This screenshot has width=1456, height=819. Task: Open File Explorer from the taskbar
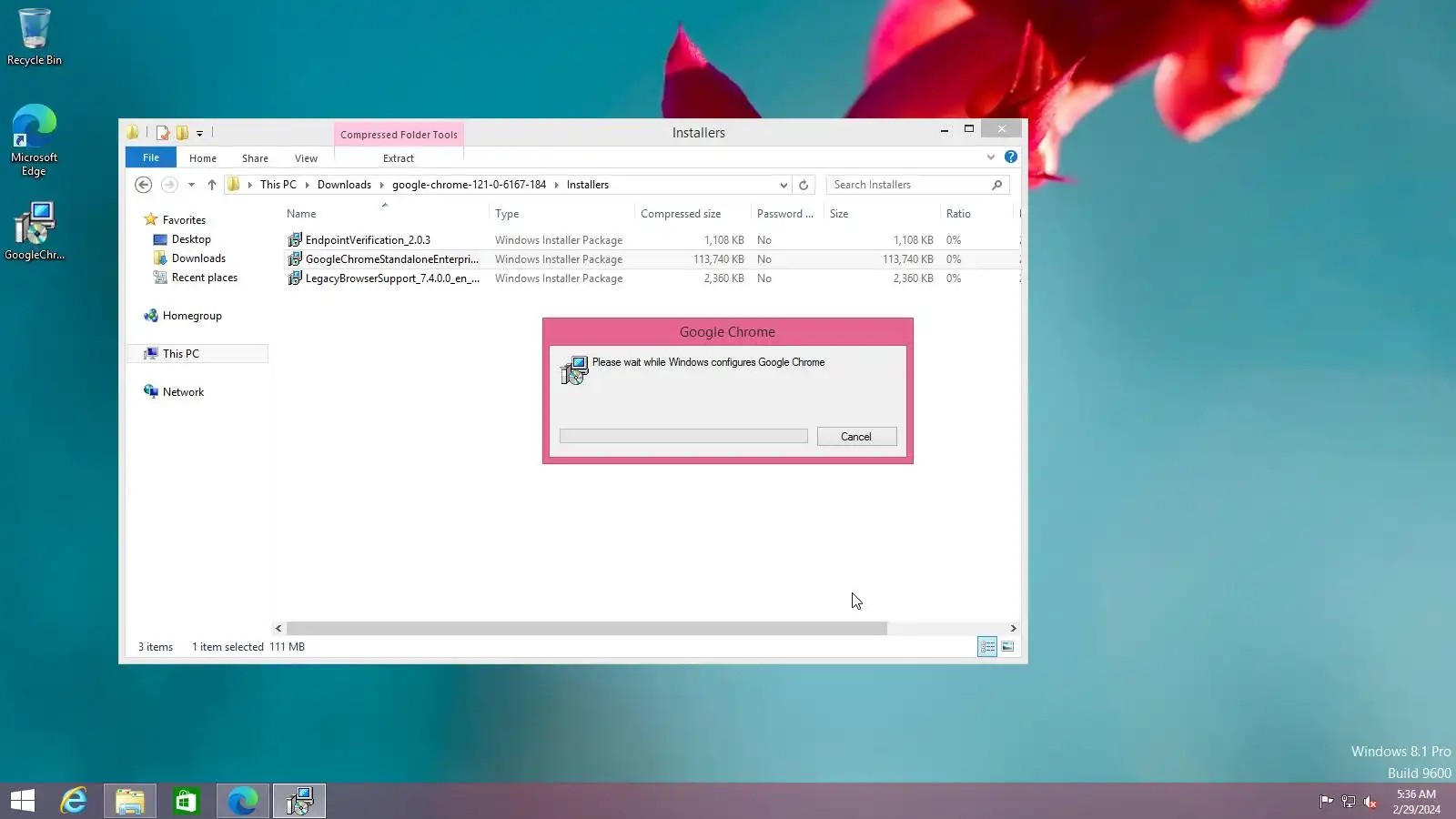coord(130,801)
